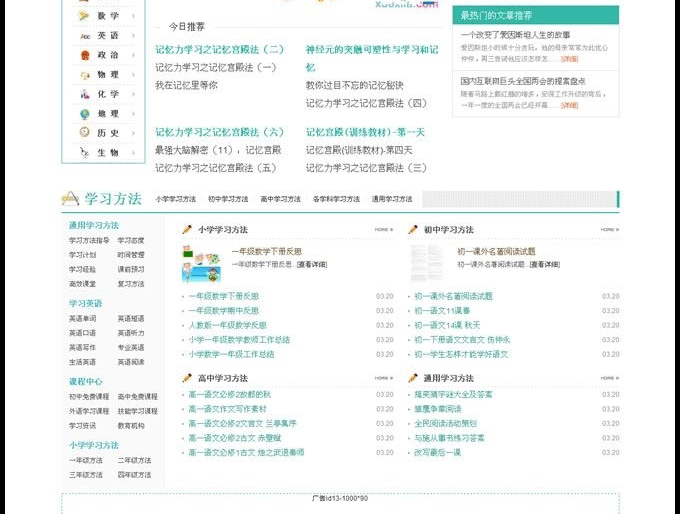Click the pencil icon beside 高中学习方法 heading
This screenshot has width=680, height=514.
point(187,378)
